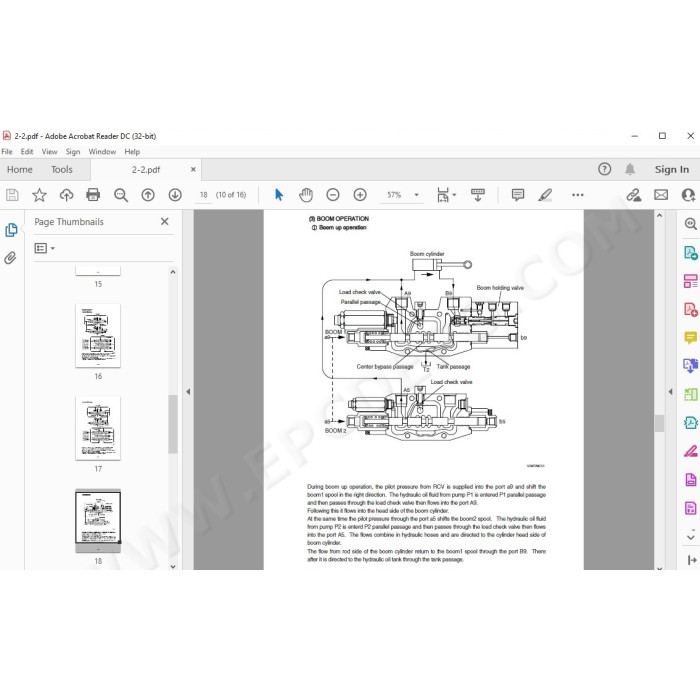Open the fit page options tool
The height and width of the screenshot is (700, 700).
point(442,195)
